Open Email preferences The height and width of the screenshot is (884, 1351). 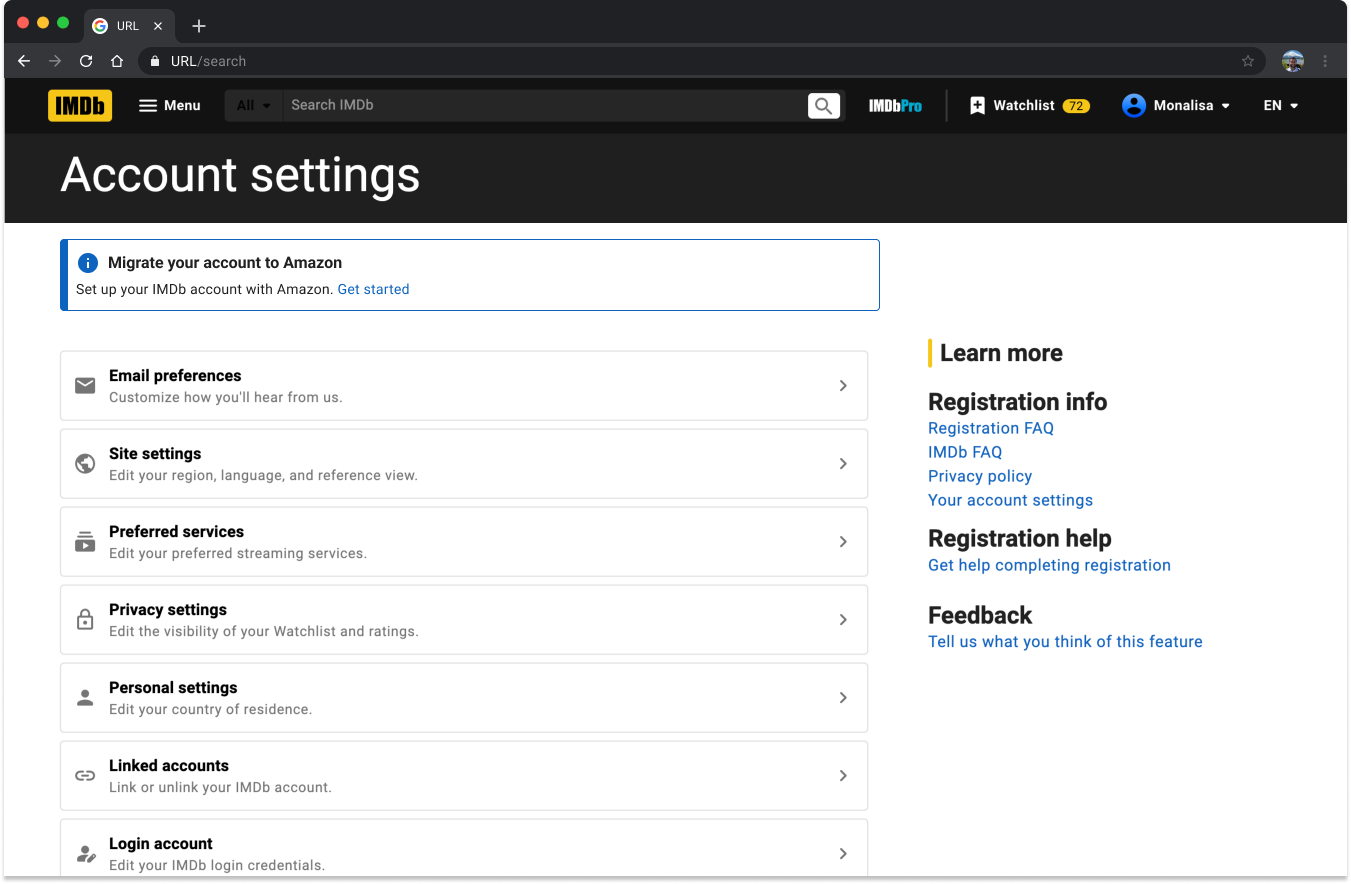point(464,385)
